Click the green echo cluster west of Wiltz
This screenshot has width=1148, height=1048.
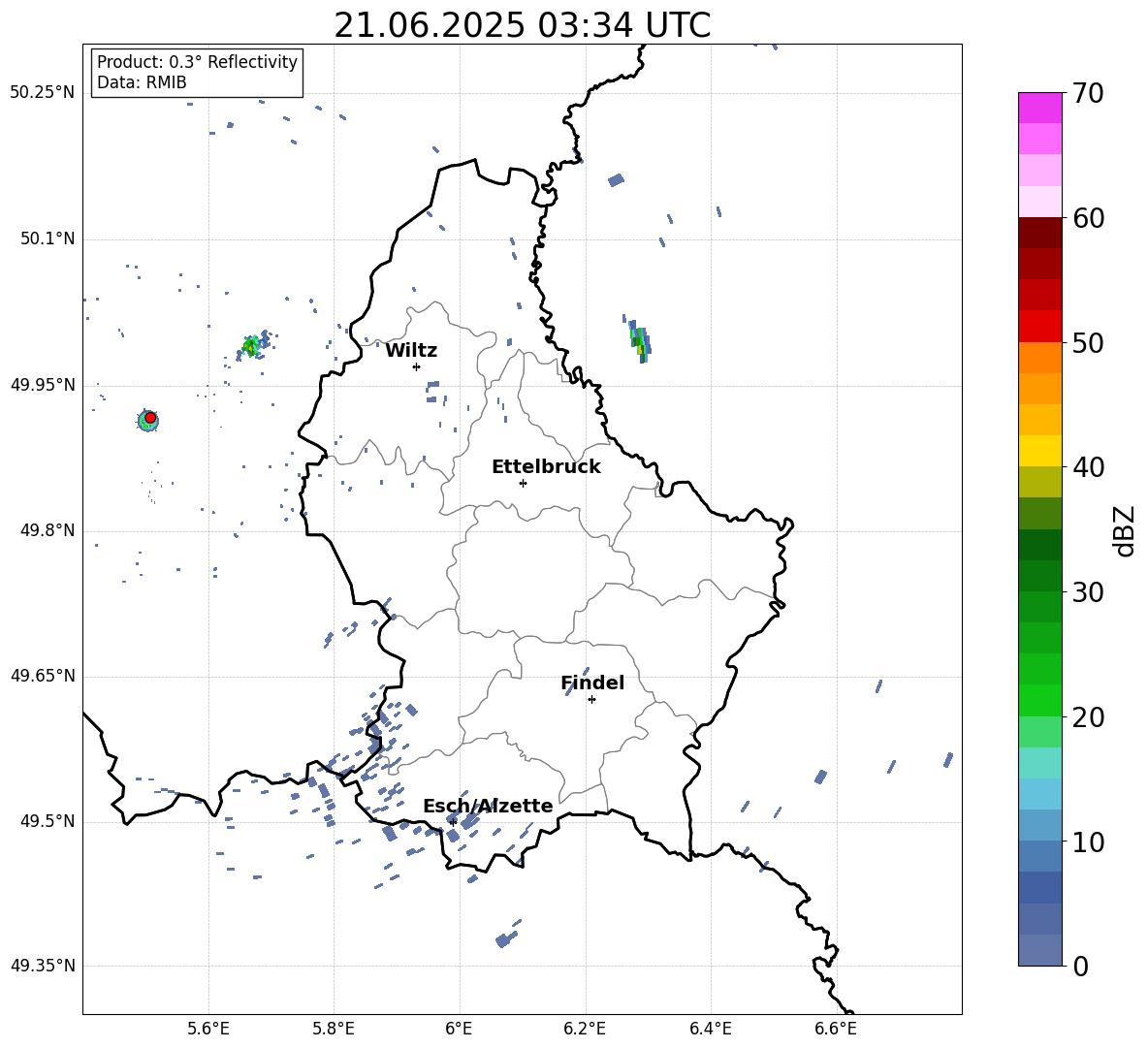point(253,345)
